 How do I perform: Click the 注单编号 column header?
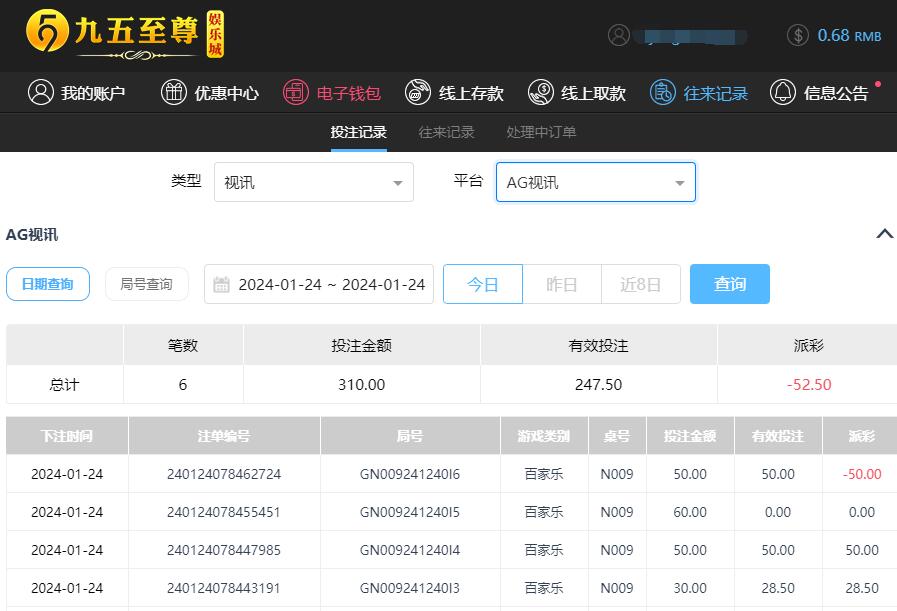click(x=224, y=436)
